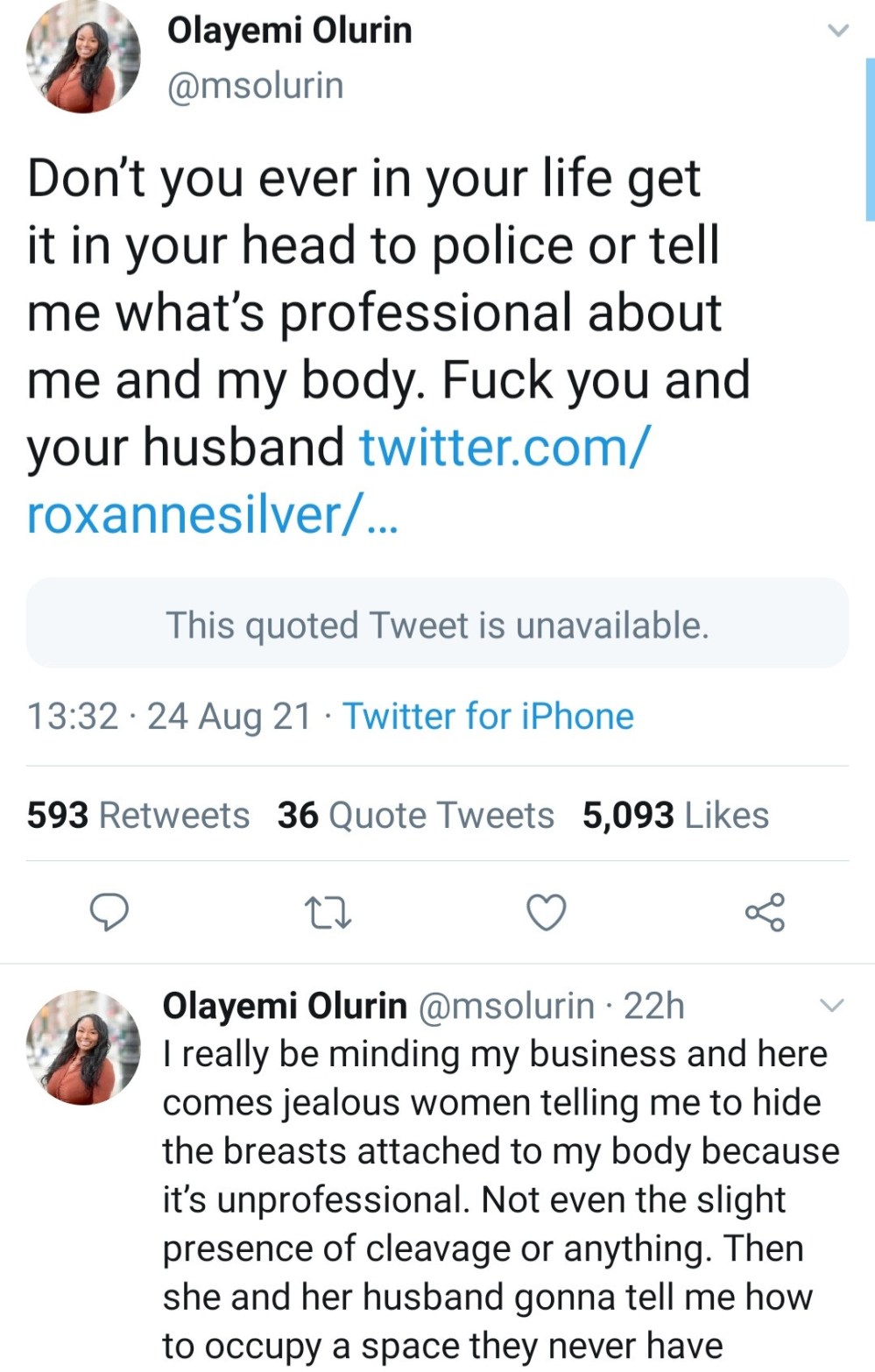Tap the unavailable quoted Tweet box
Screen dimensions: 875x1372
click(x=437, y=624)
